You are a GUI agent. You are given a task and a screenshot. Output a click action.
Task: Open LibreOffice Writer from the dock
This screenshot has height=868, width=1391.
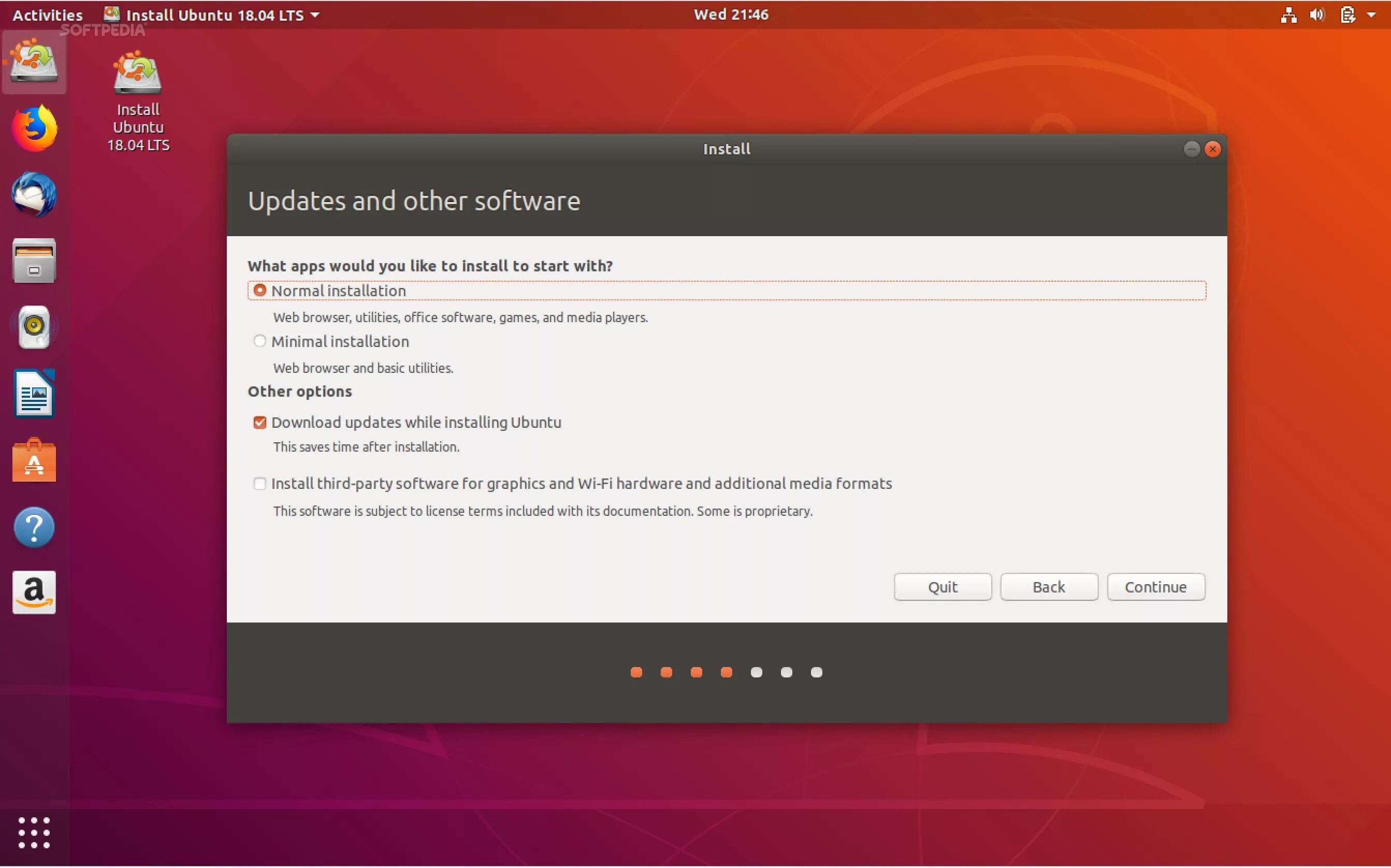pos(34,394)
